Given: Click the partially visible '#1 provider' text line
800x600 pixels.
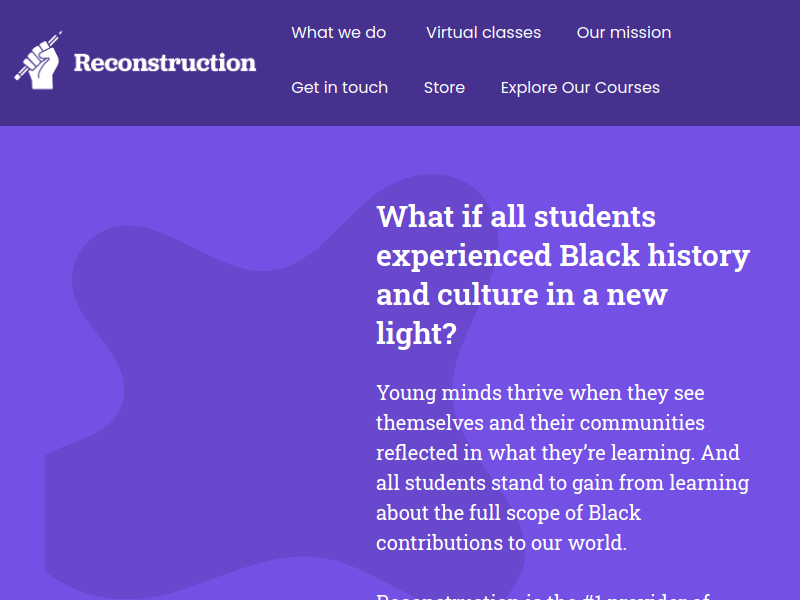Looking at the screenshot, I should pos(543,596).
